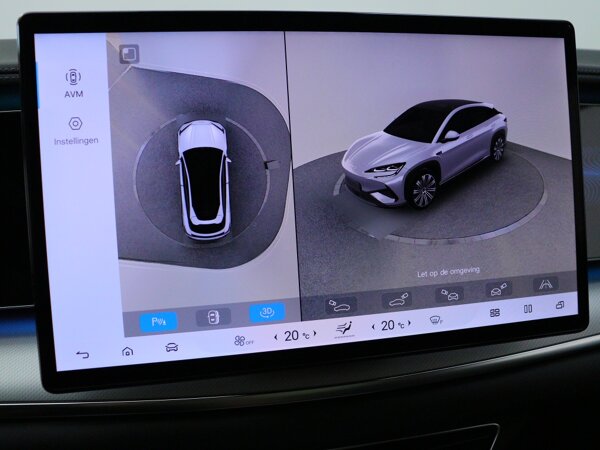Open the home screen
Screen dimensions: 600x450
pos(127,351)
